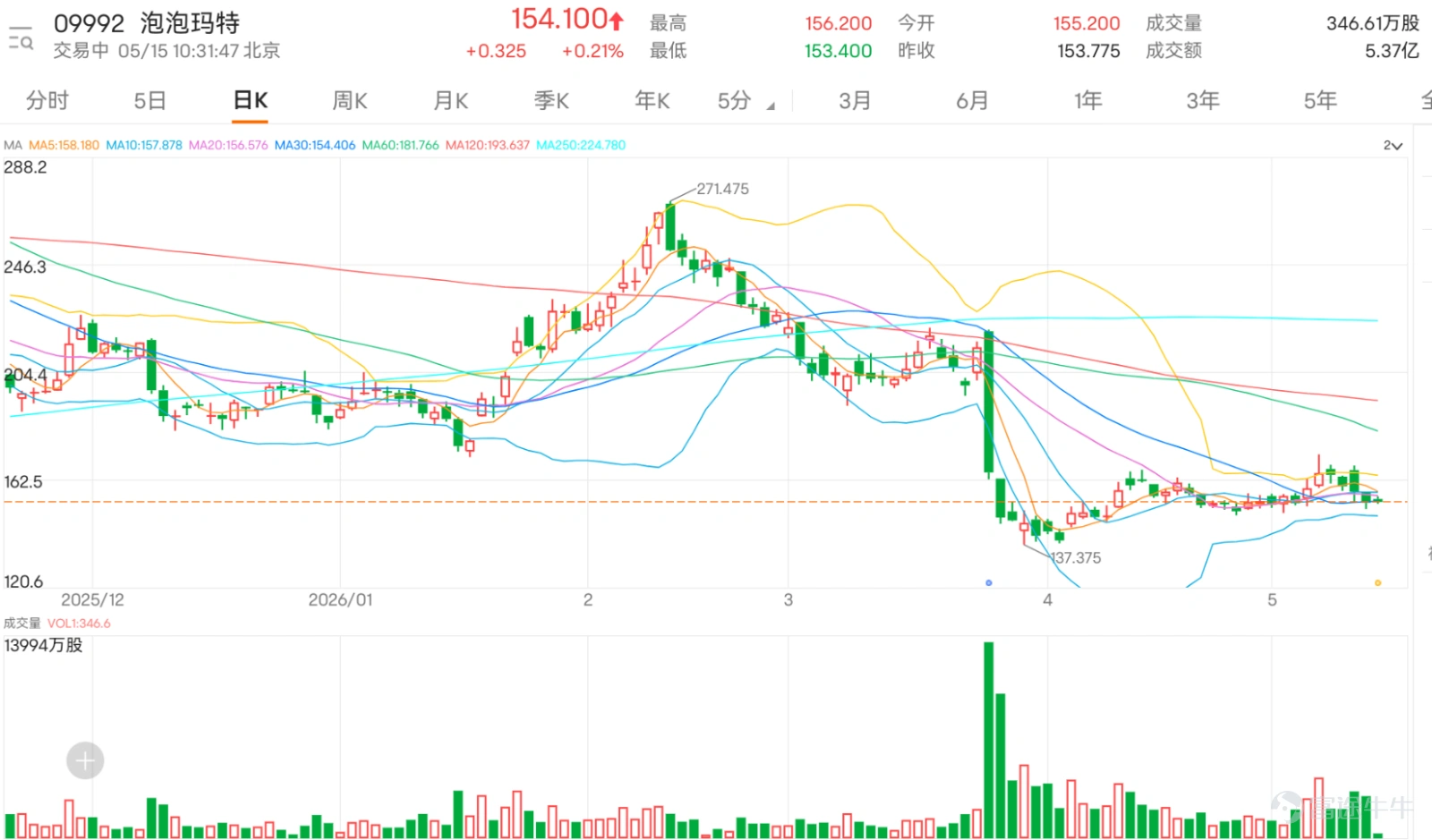Choose the 年K yearly chart tab
The height and width of the screenshot is (840, 1432).
coord(652,100)
